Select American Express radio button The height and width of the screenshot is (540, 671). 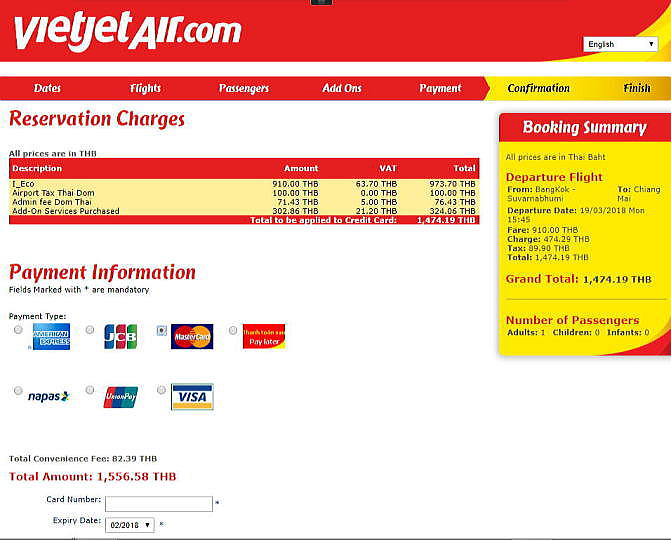[x=18, y=329]
